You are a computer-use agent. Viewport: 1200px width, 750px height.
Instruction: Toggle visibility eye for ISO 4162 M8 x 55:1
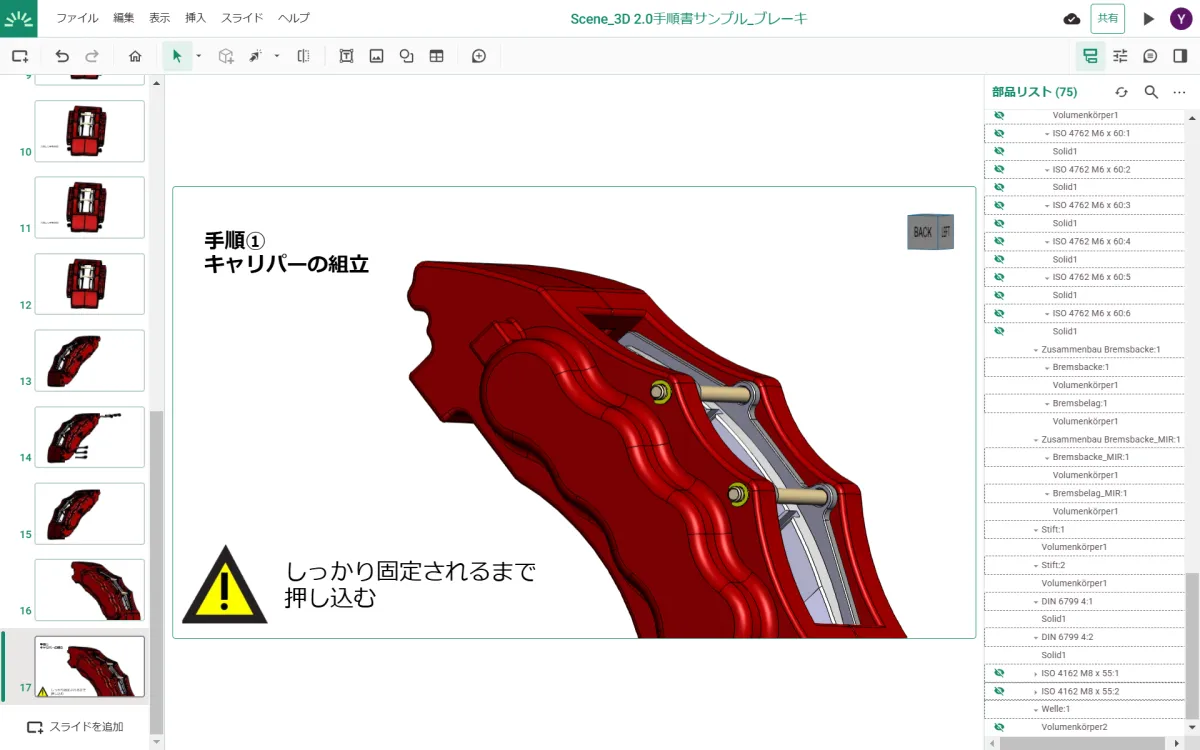tap(998, 673)
